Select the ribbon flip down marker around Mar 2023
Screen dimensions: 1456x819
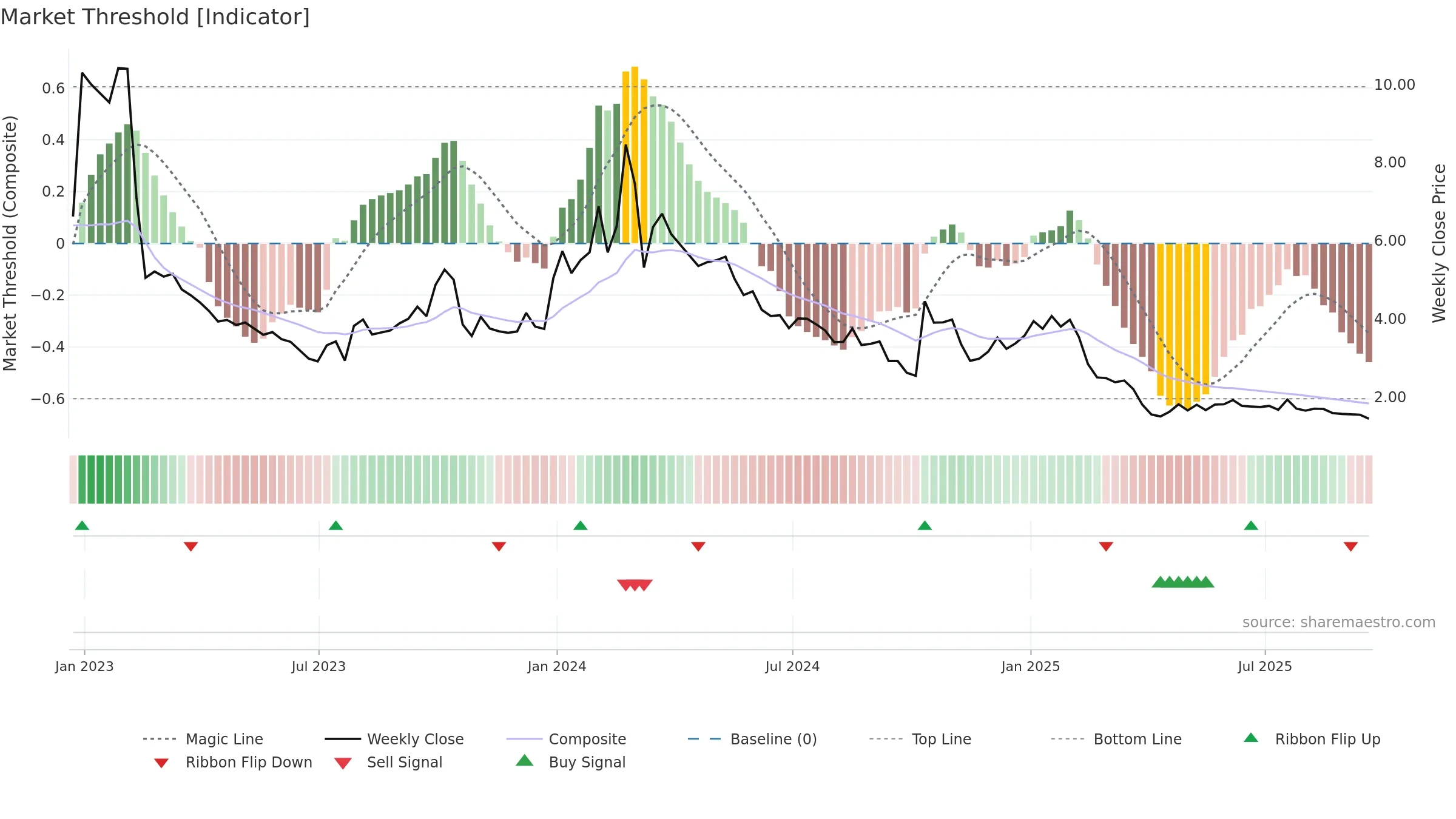pyautogui.click(x=190, y=547)
